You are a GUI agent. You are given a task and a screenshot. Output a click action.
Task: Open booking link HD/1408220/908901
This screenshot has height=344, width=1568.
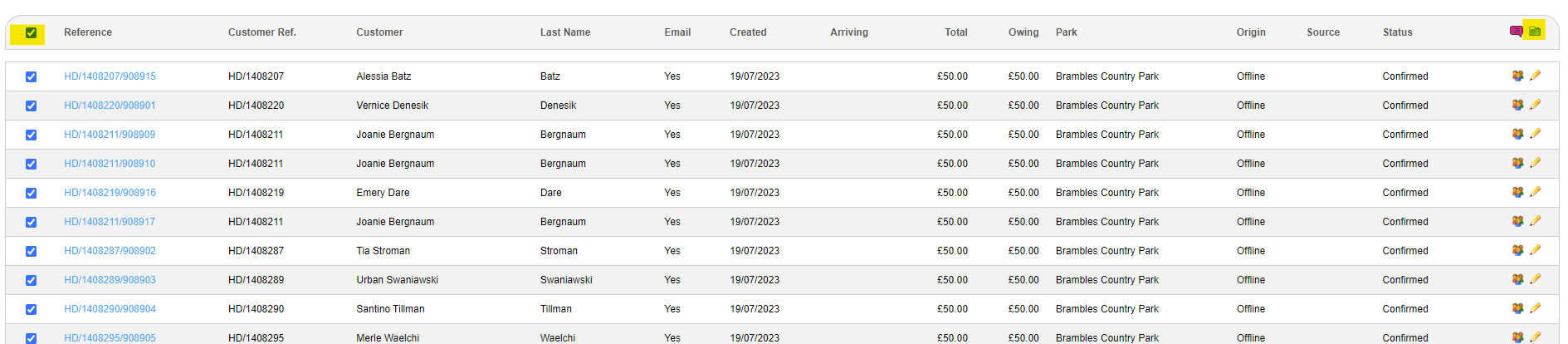[x=110, y=106]
